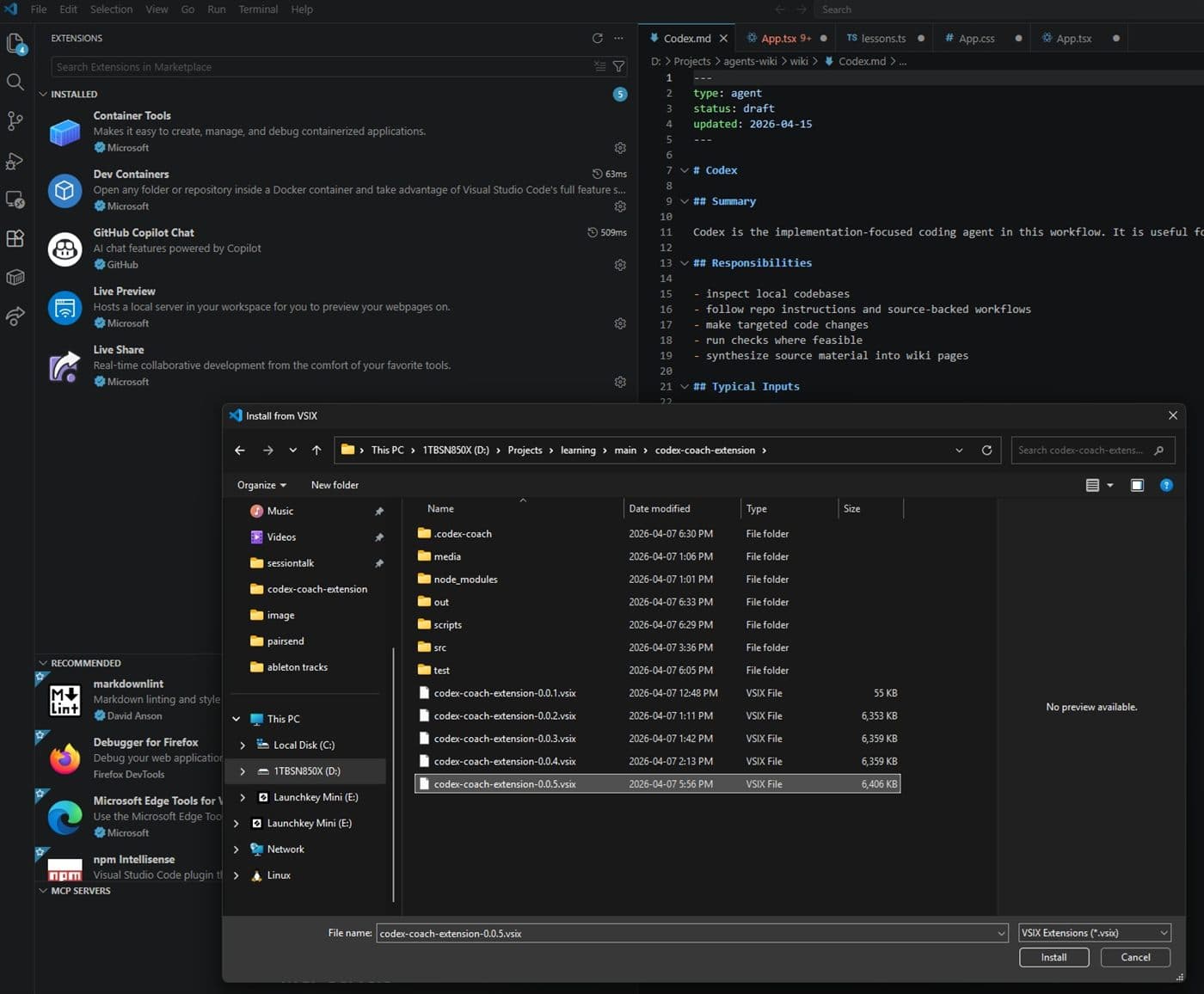Select Music in the navigation pane
This screenshot has height=994, width=1204.
(280, 511)
